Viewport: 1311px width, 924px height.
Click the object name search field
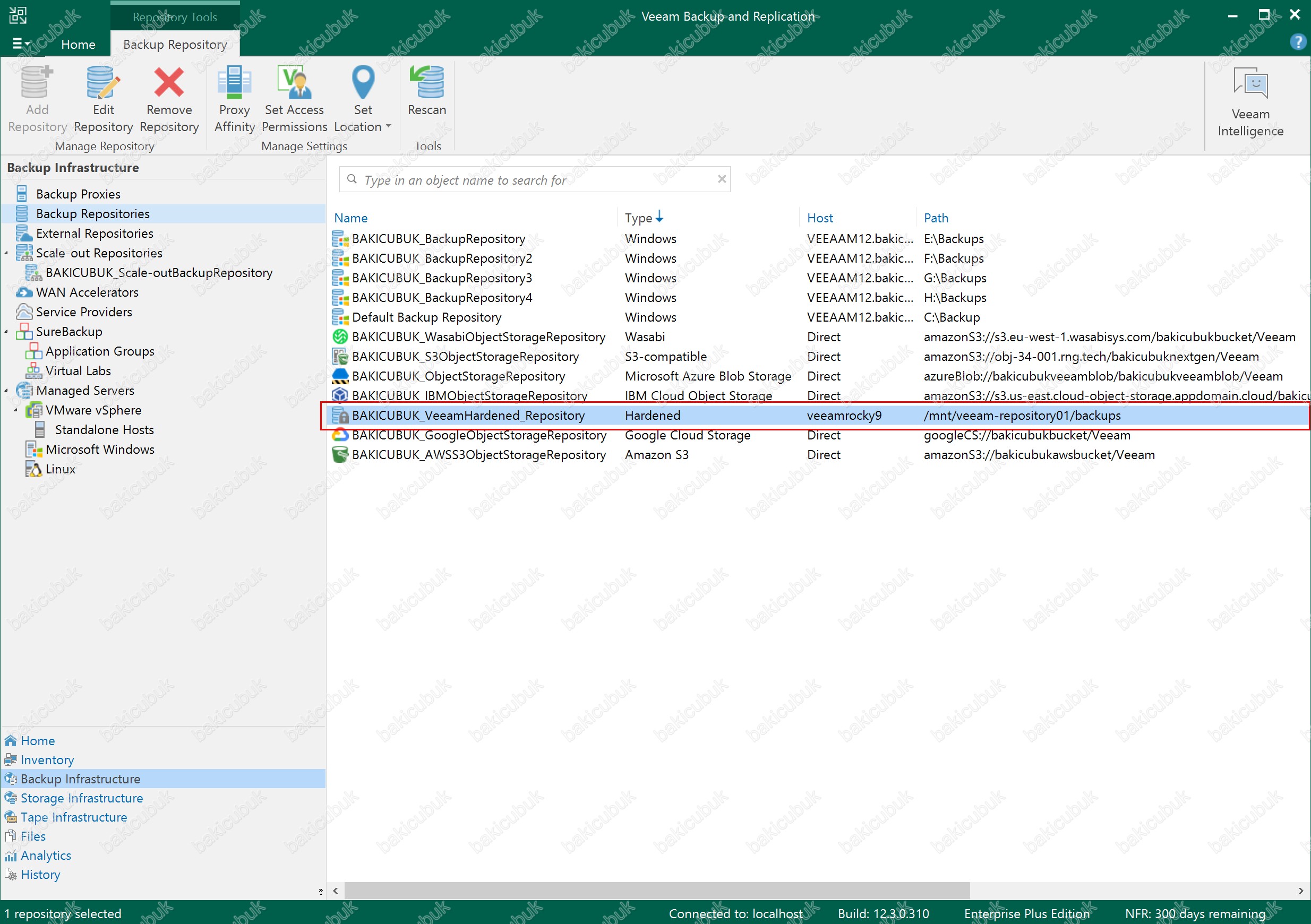pyautogui.click(x=535, y=180)
